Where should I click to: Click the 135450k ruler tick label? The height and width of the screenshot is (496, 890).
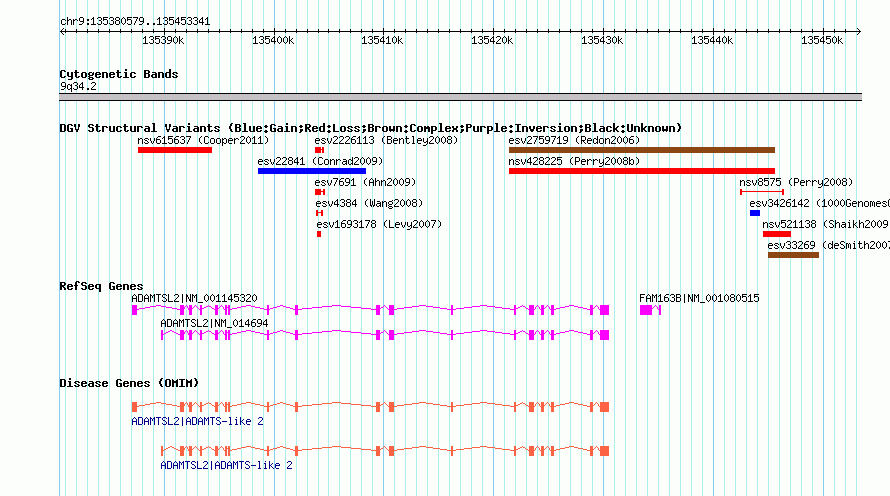click(x=822, y=40)
